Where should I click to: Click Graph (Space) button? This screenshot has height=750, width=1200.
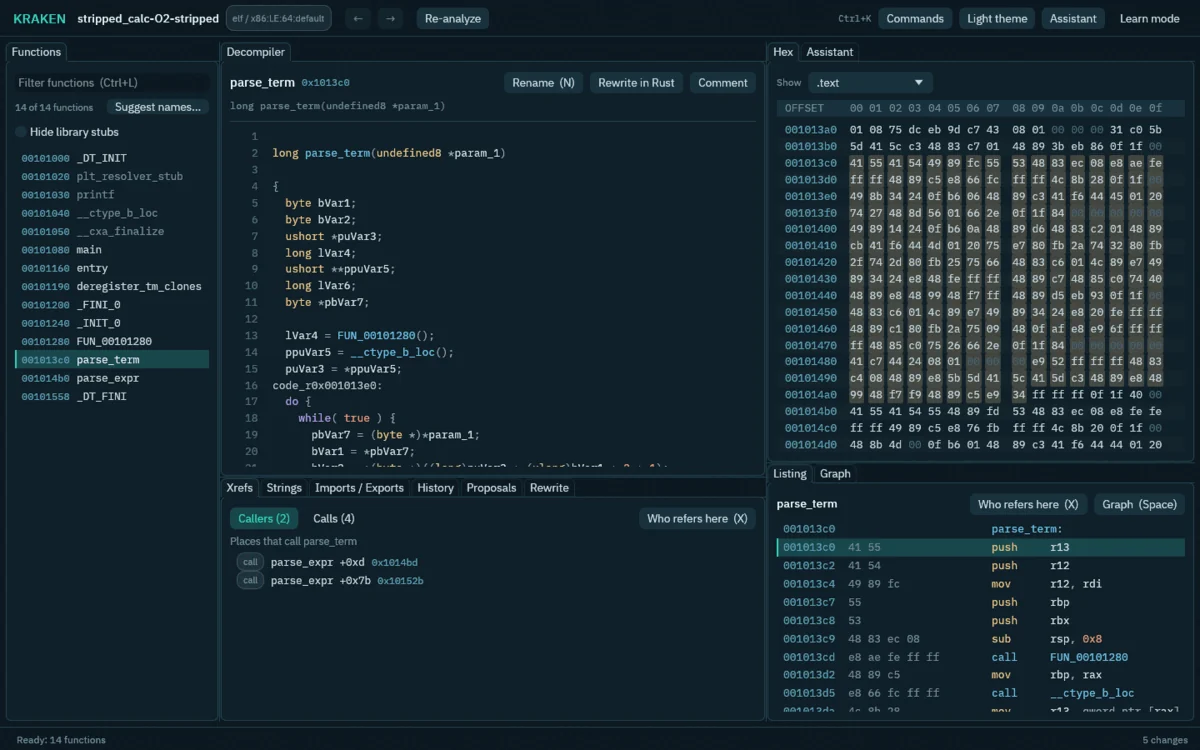pos(1139,504)
